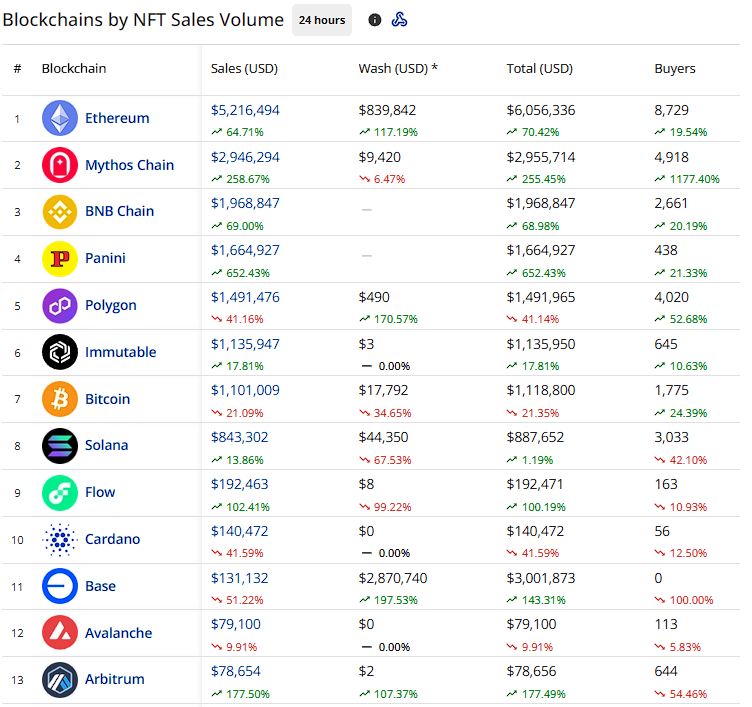Open the Panini blockchain link
752x707 pixels.
tap(105, 258)
